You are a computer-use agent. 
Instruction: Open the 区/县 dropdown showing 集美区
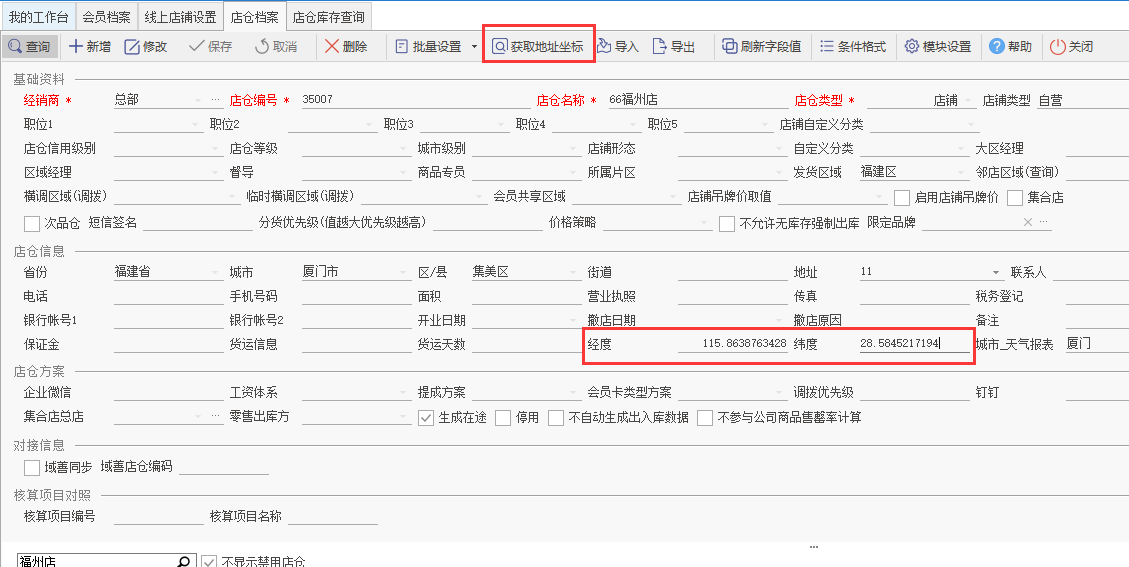click(x=574, y=272)
